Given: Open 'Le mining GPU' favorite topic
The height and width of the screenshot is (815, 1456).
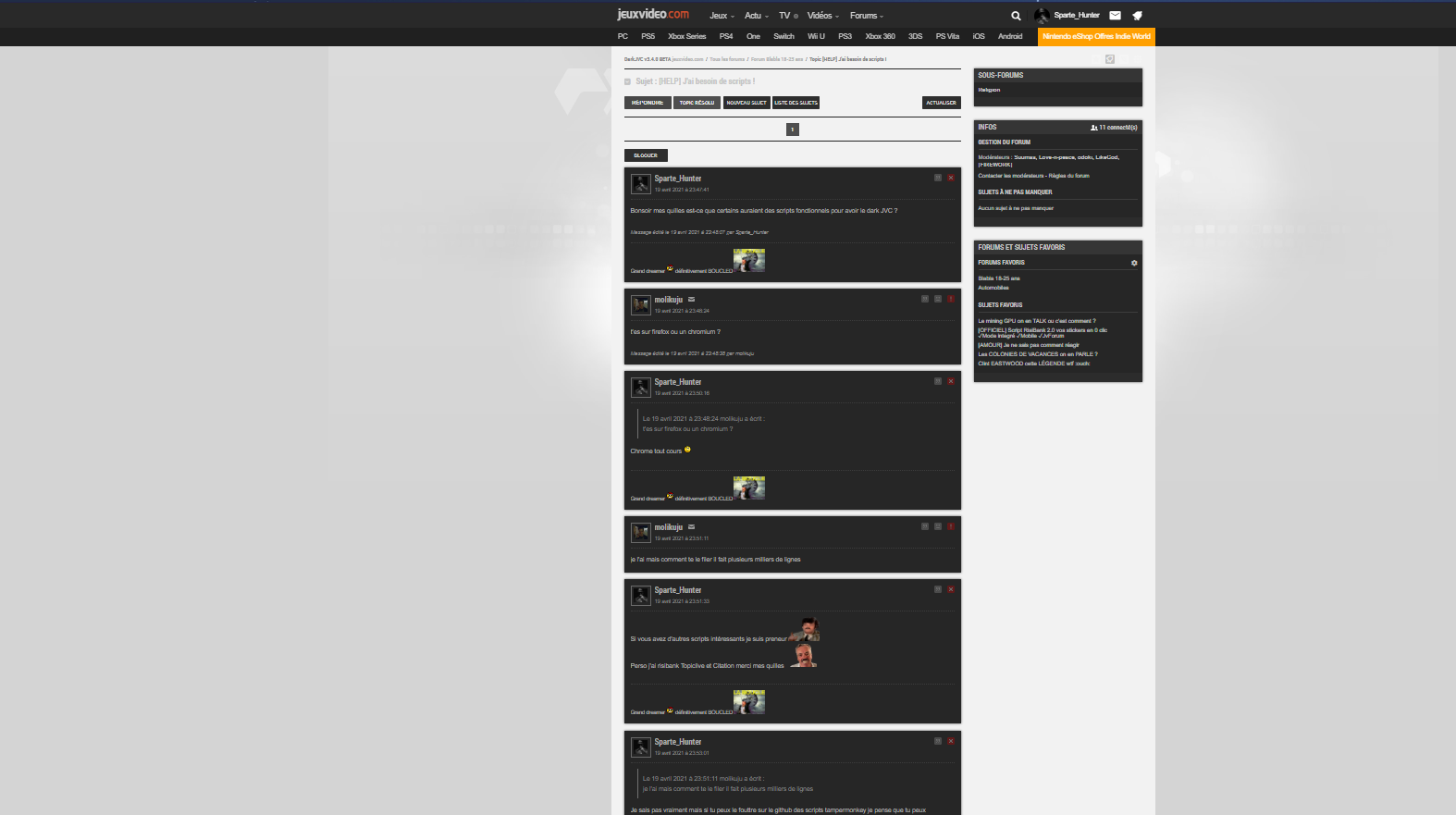Looking at the screenshot, I should coord(1037,321).
